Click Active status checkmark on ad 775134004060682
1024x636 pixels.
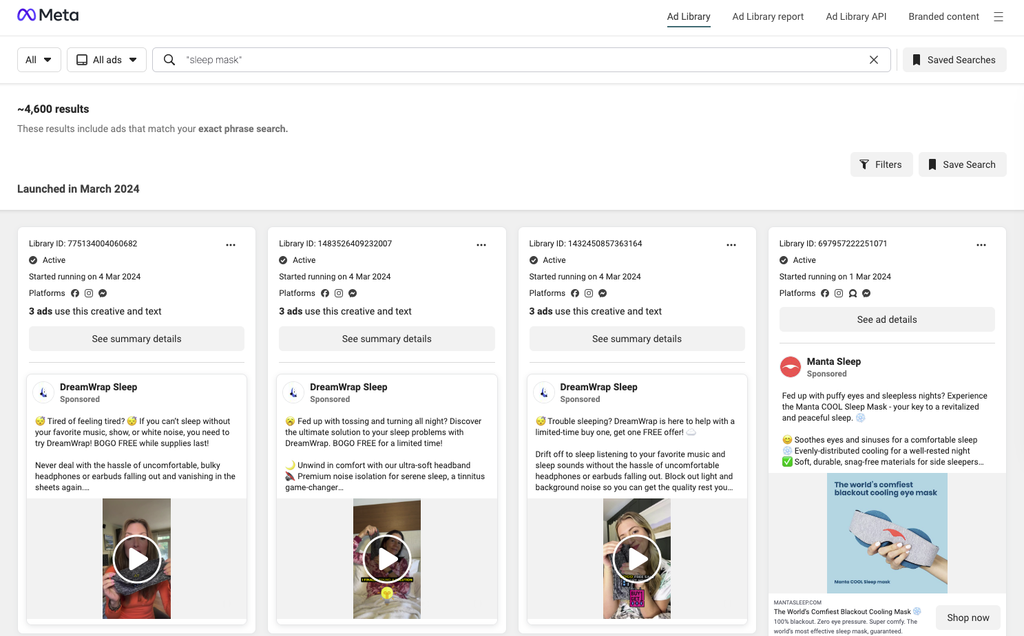tap(33, 260)
